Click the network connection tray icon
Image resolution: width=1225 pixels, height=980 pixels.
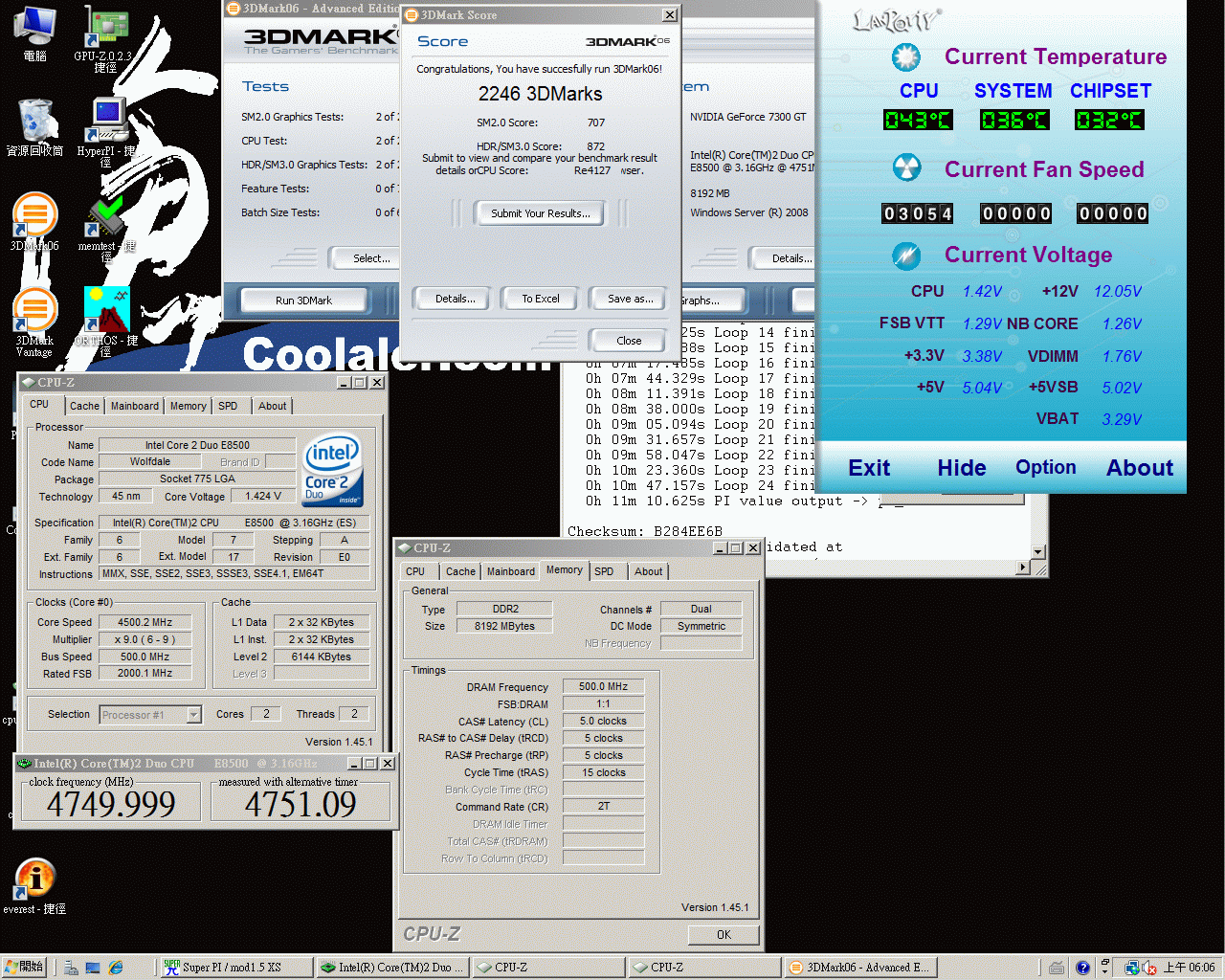[1132, 968]
